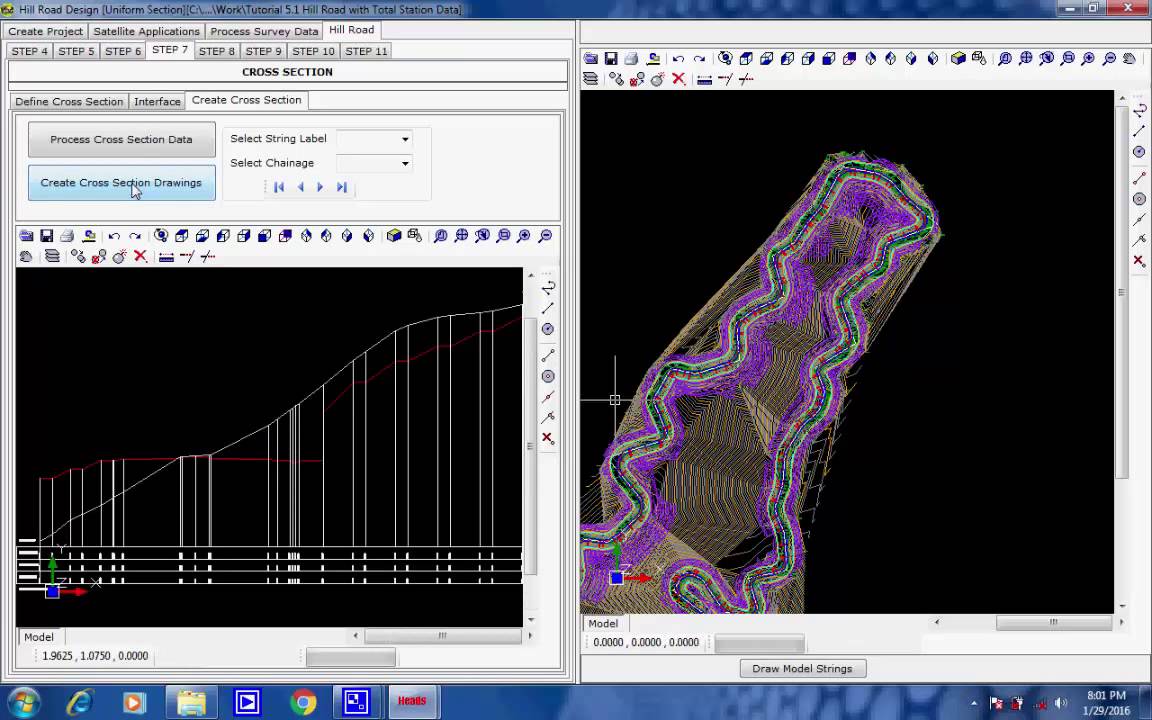Activate 3D orbit tool in cross section toolbar
Image resolution: width=1152 pixels, height=720 pixels.
coord(161,236)
